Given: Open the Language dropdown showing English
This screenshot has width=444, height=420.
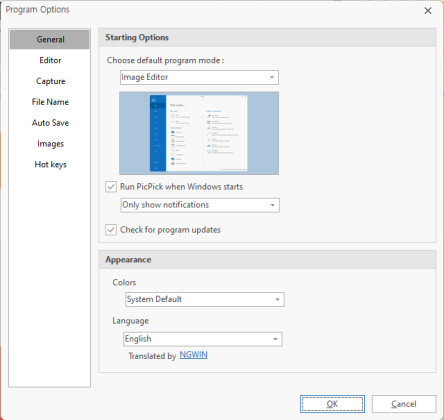Looking at the screenshot, I should tap(203, 339).
